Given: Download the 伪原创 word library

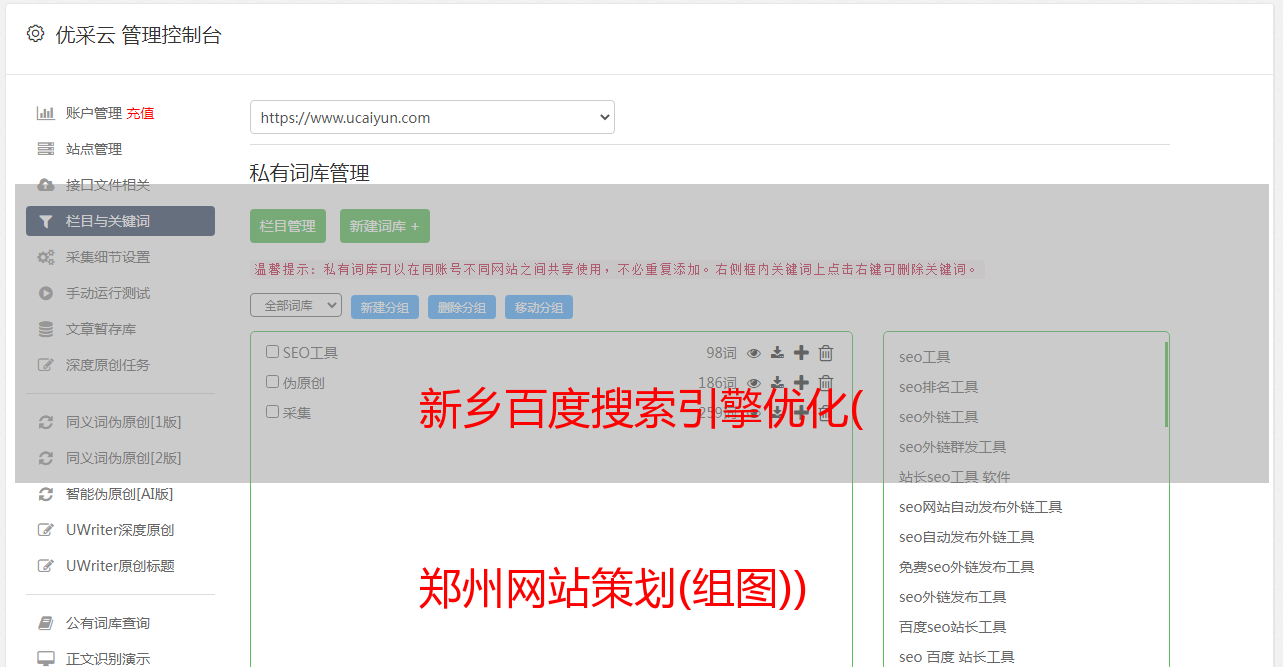Looking at the screenshot, I should coord(777,383).
